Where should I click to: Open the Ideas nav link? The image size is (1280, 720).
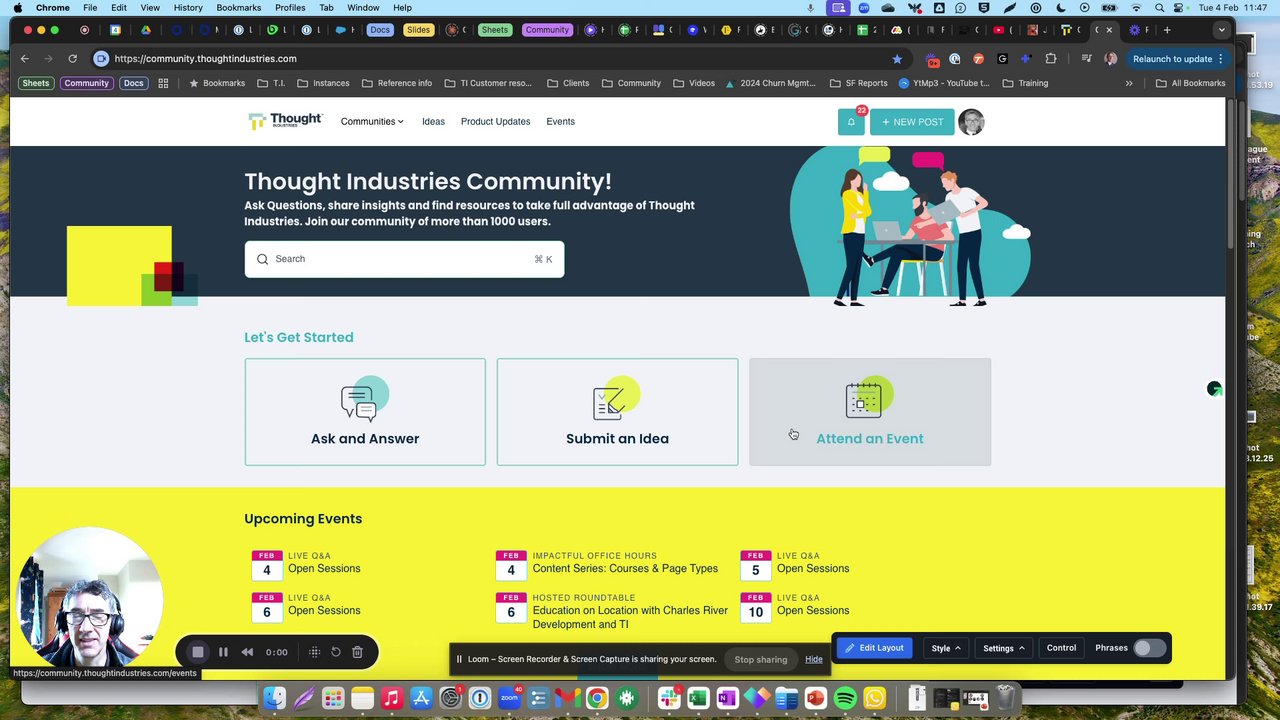(x=433, y=122)
